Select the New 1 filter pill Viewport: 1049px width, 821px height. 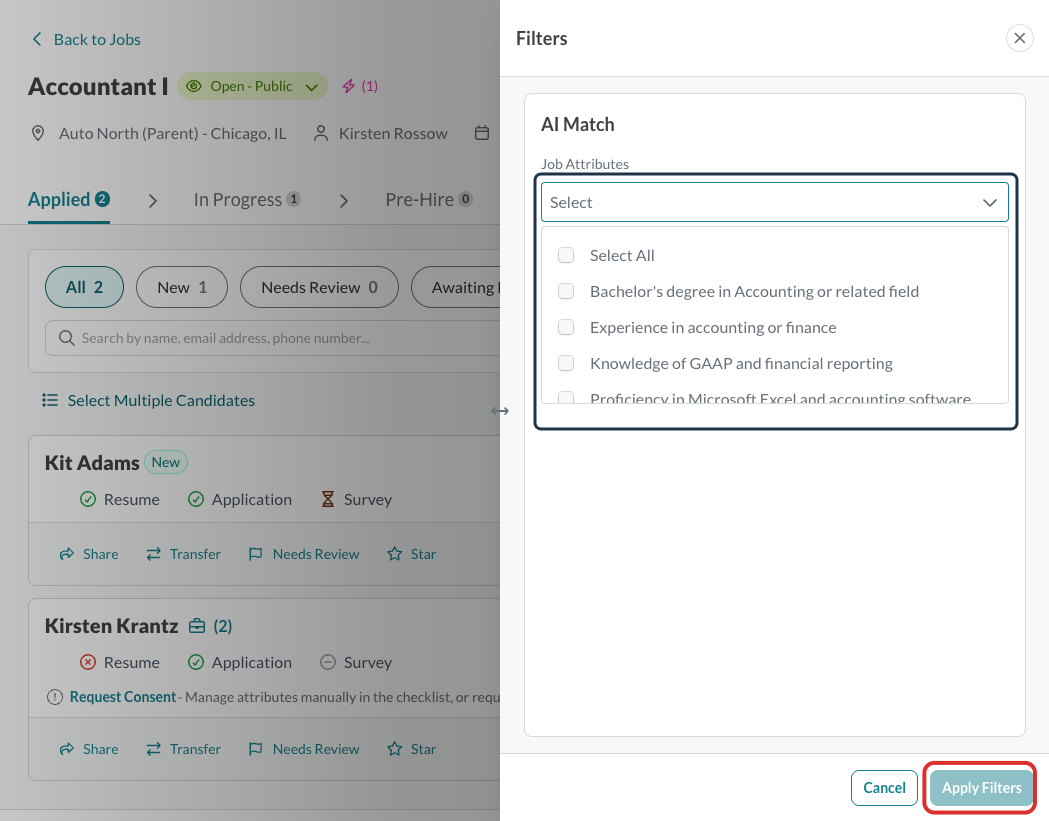[x=182, y=287]
